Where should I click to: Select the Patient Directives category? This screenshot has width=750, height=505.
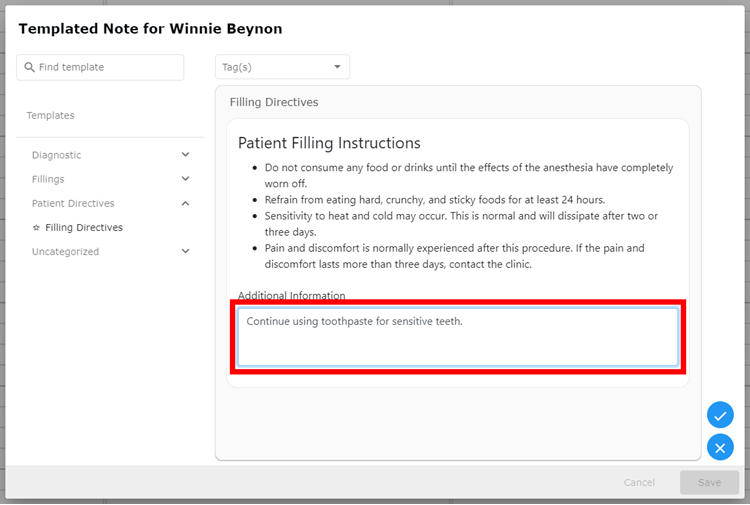(73, 203)
